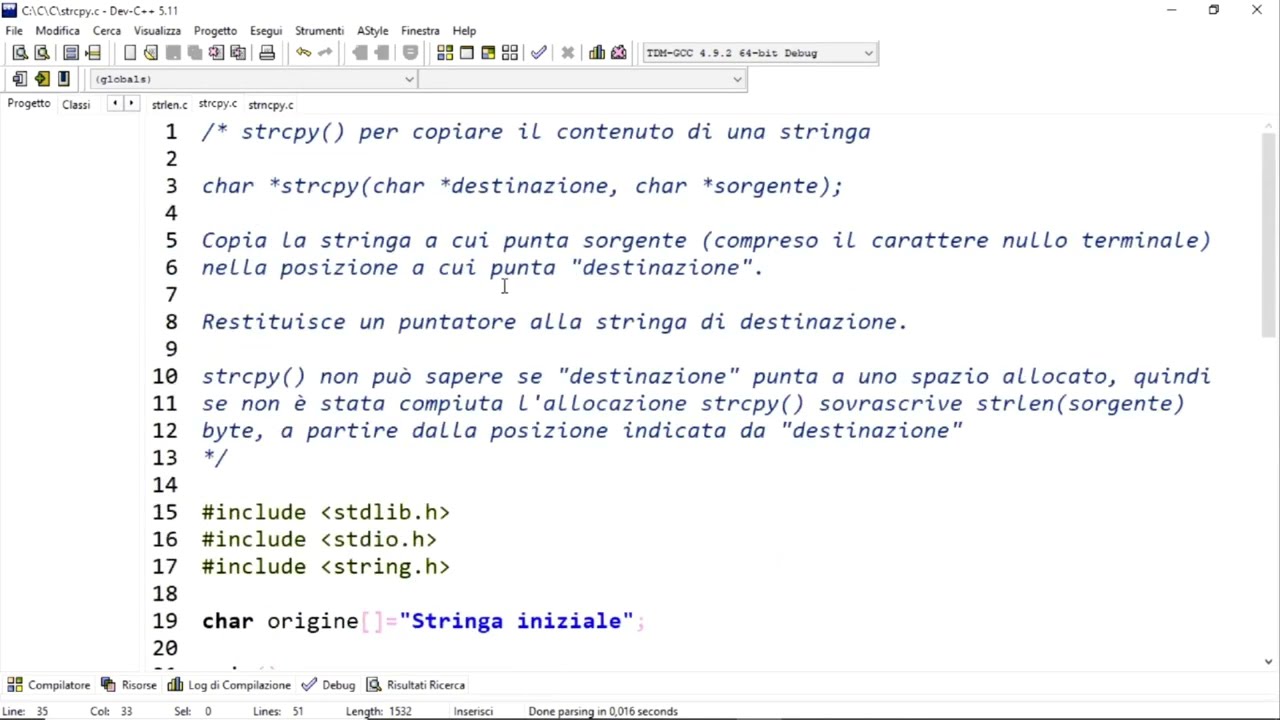Click the Stop execution X icon
The image size is (1280, 720).
tap(567, 53)
